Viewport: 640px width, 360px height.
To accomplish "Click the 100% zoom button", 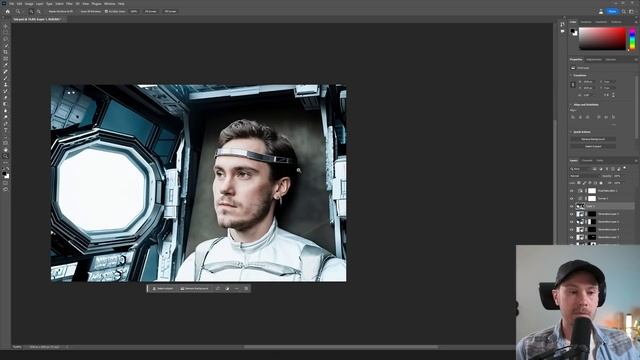I will [134, 11].
